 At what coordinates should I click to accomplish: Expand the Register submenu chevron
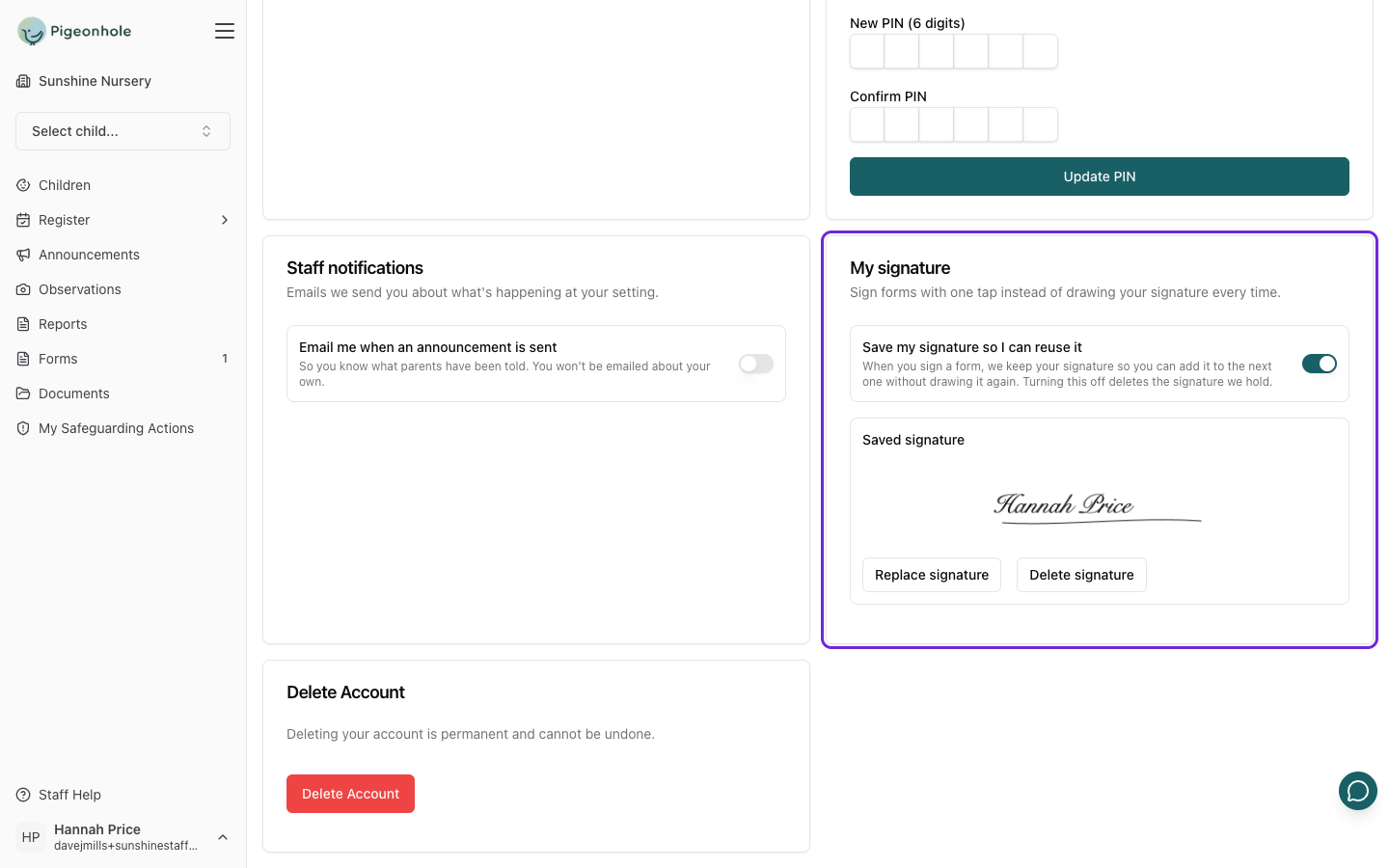pos(225,220)
